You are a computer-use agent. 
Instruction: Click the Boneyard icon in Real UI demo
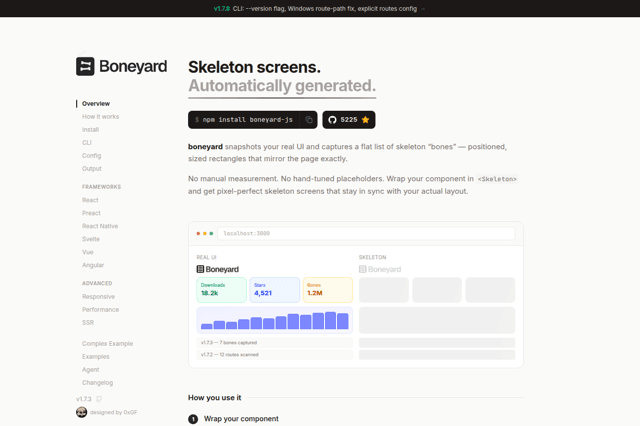pos(200,269)
